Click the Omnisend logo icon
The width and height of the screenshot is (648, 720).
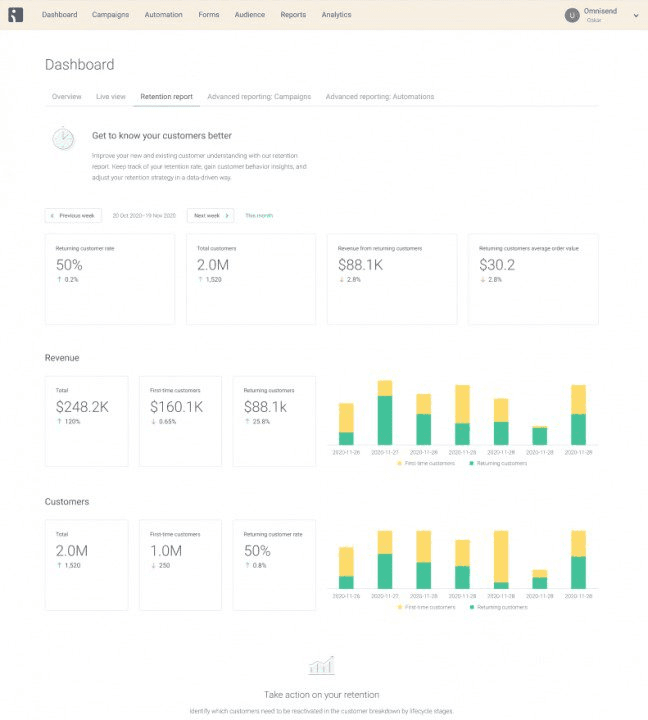click(15, 15)
